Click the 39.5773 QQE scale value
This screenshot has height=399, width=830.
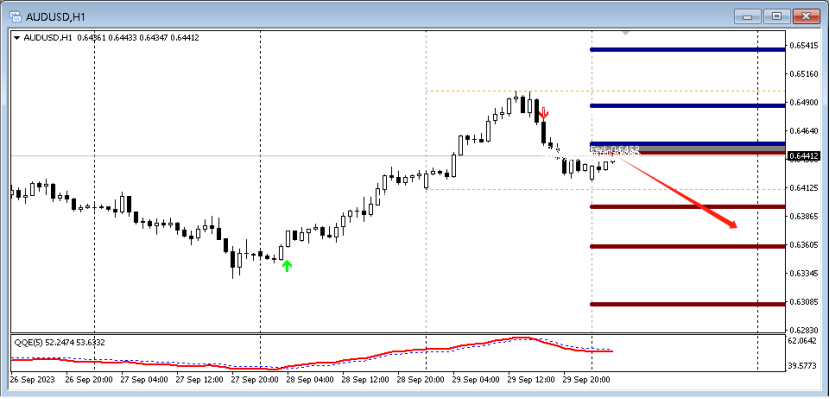(801, 366)
